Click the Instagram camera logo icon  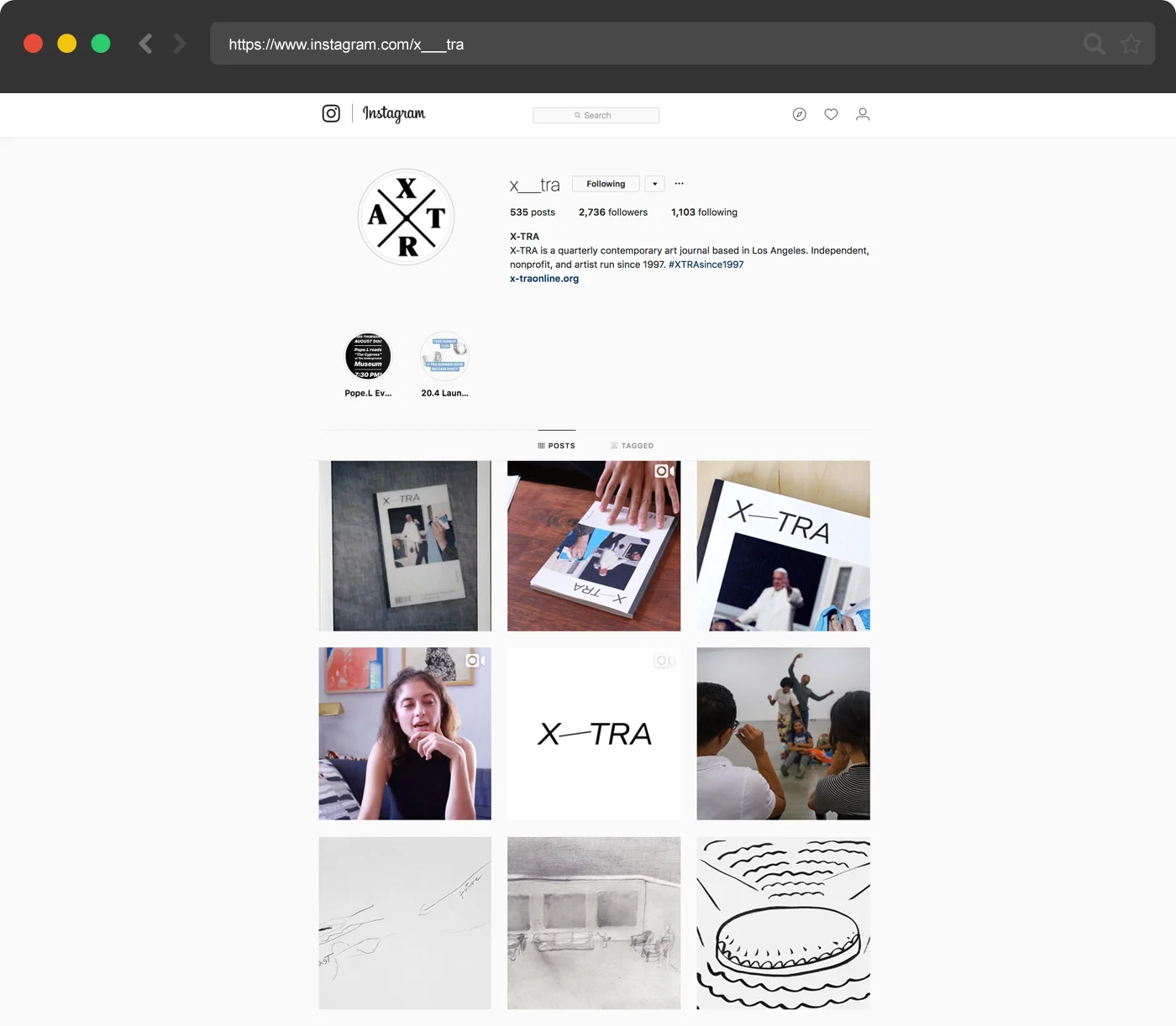(x=331, y=113)
